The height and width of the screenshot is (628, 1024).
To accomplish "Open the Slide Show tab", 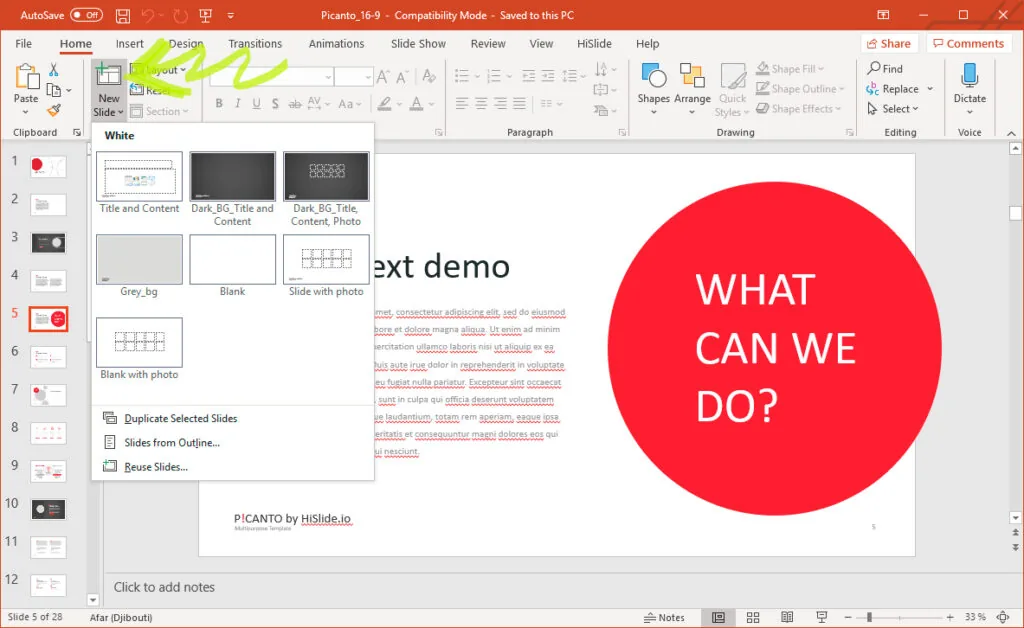I will pos(418,44).
